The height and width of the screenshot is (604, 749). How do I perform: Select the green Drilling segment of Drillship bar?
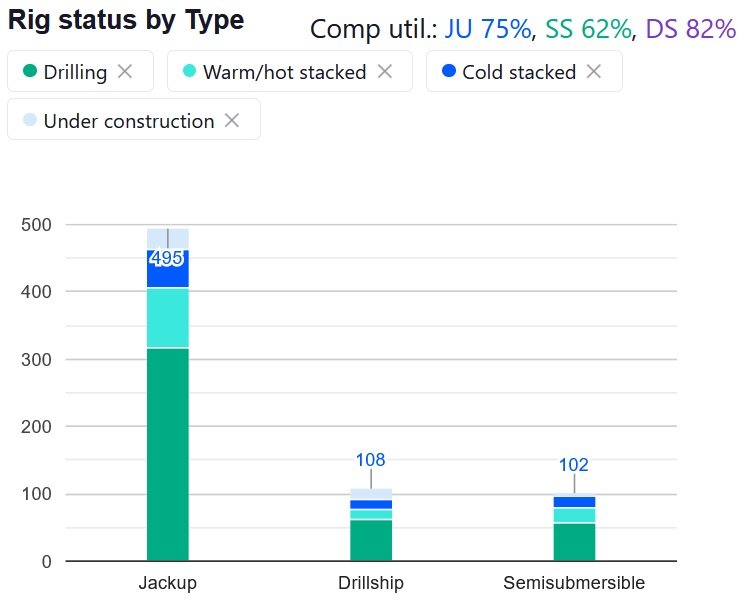[x=371, y=541]
